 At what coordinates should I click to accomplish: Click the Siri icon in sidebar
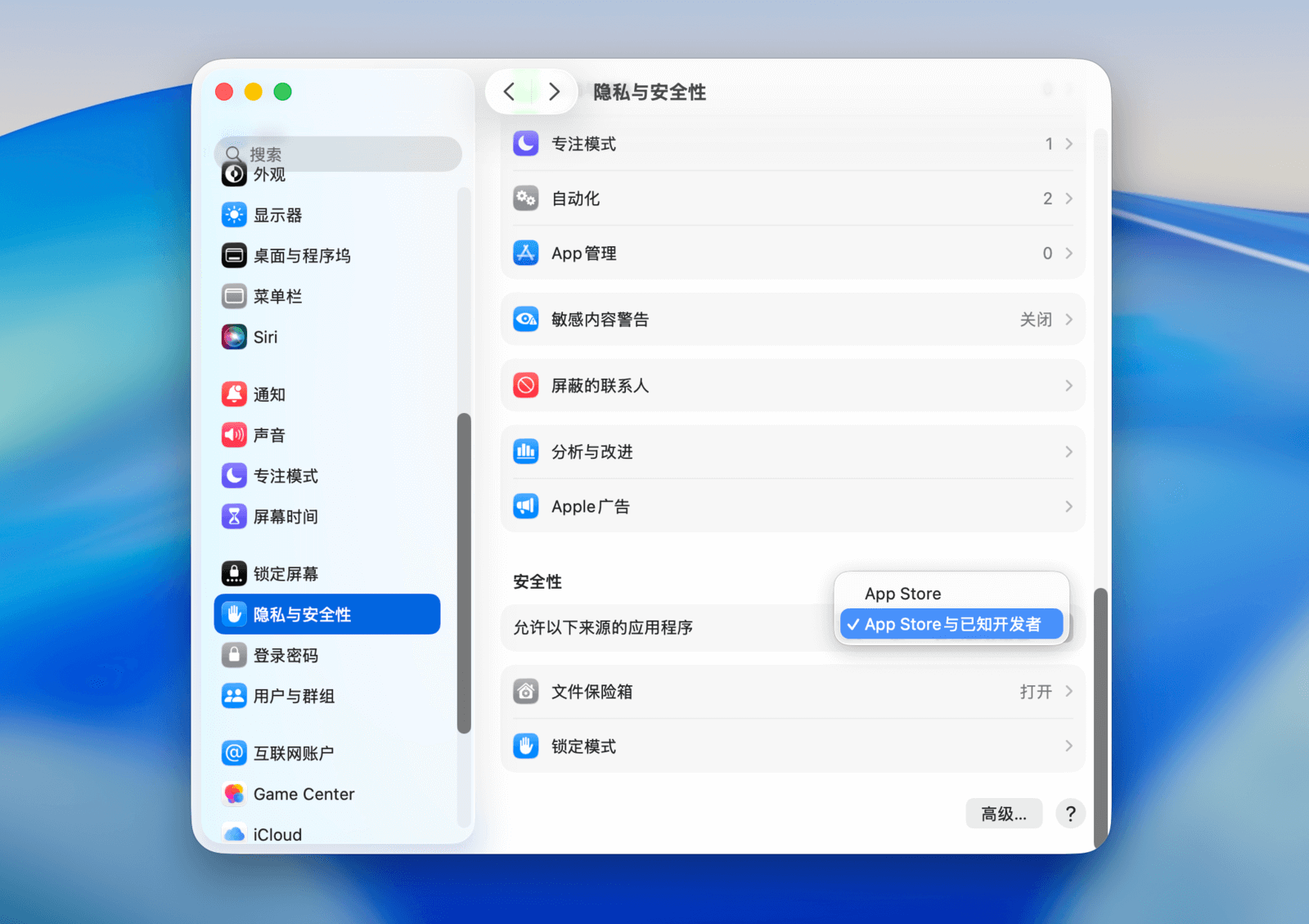234,337
